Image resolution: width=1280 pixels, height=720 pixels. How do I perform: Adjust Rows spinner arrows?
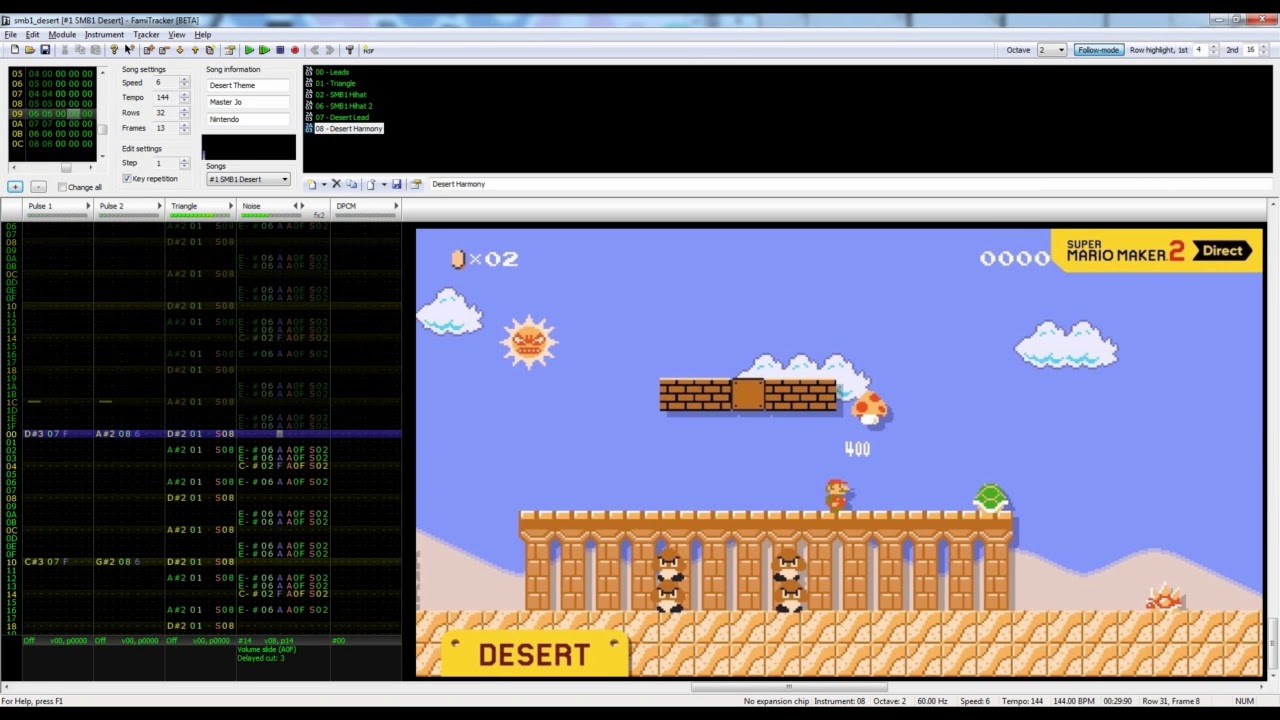(184, 113)
